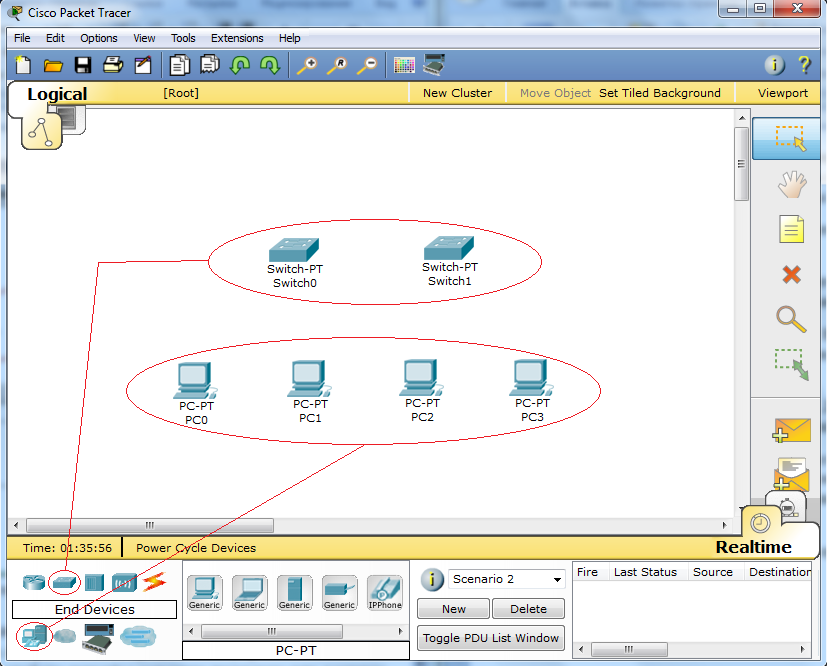The image size is (827, 666).
Task: Pick the IPPhone device
Action: pyautogui.click(x=384, y=593)
